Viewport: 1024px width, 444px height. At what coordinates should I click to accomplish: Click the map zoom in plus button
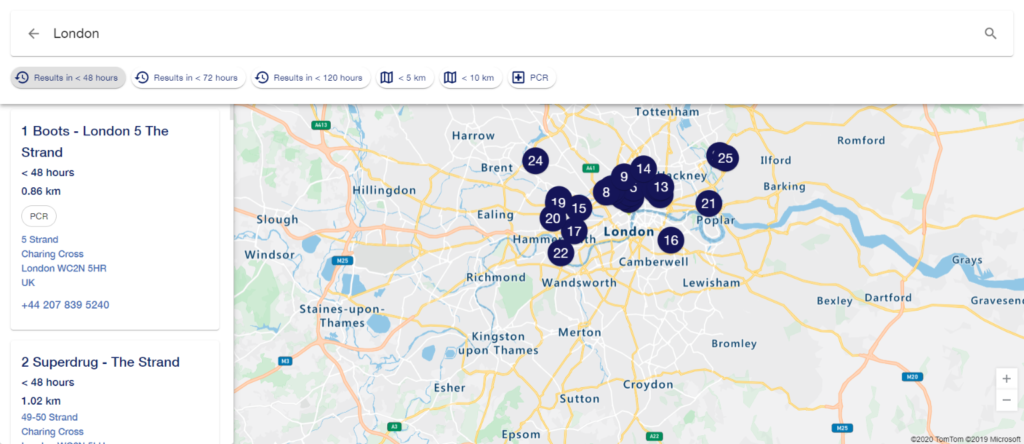1006,379
